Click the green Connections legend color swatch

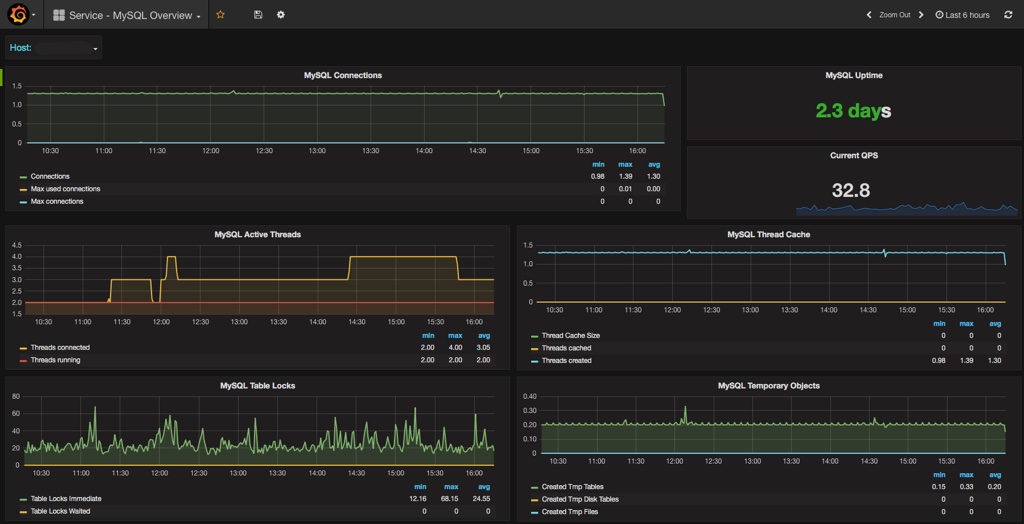(23, 177)
